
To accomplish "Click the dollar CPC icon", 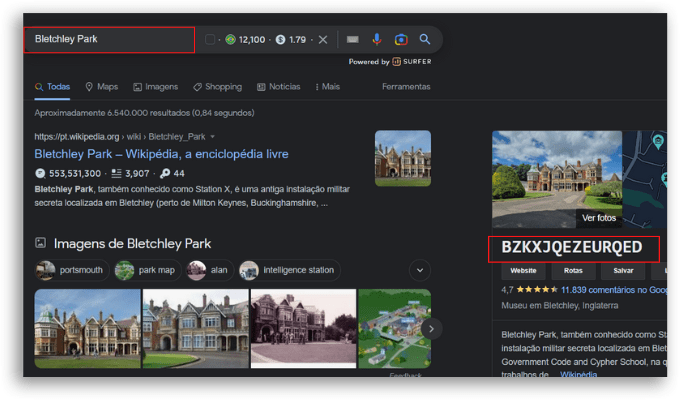I will point(280,40).
